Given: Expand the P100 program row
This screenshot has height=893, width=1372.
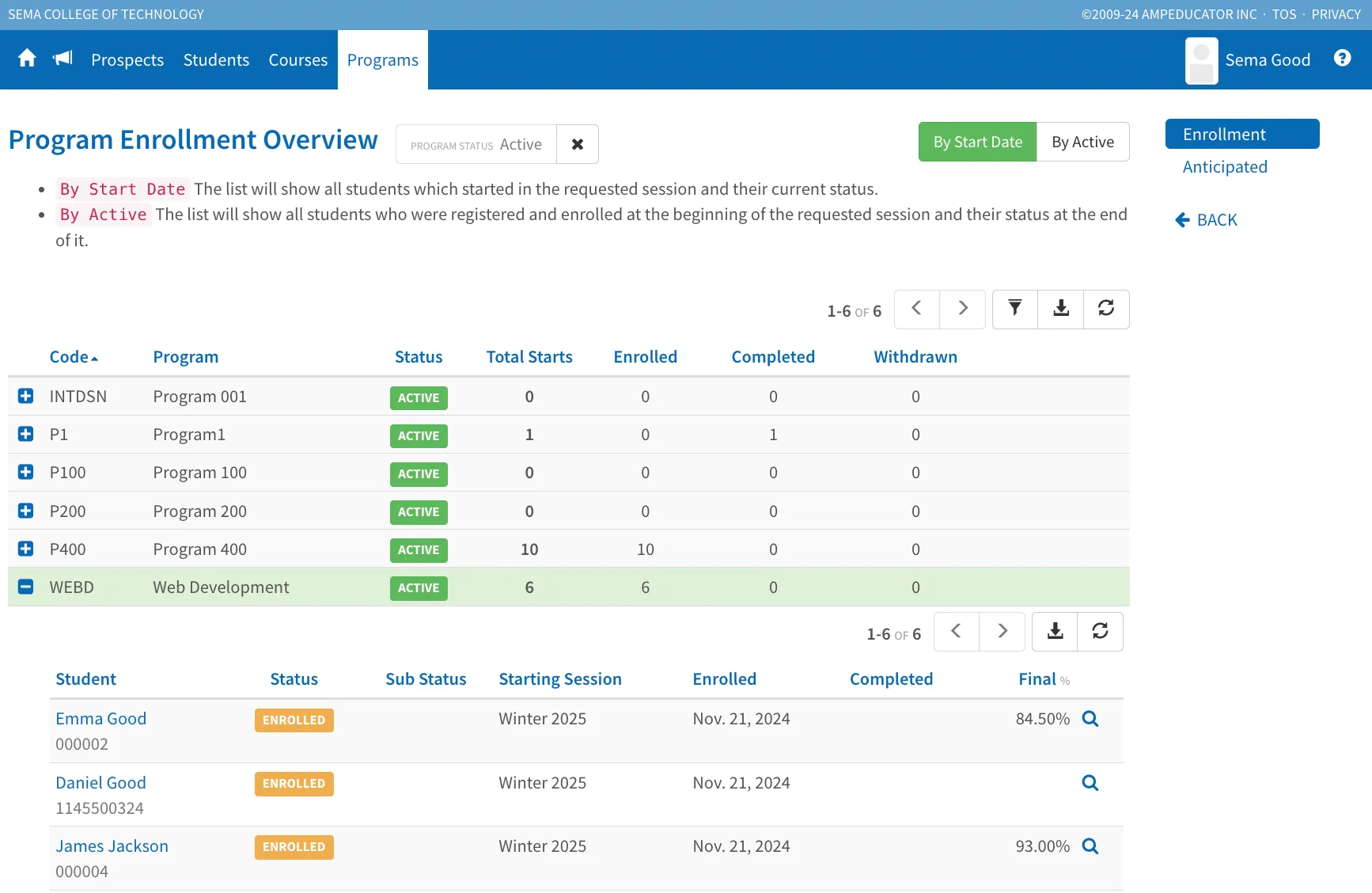Looking at the screenshot, I should (25, 472).
